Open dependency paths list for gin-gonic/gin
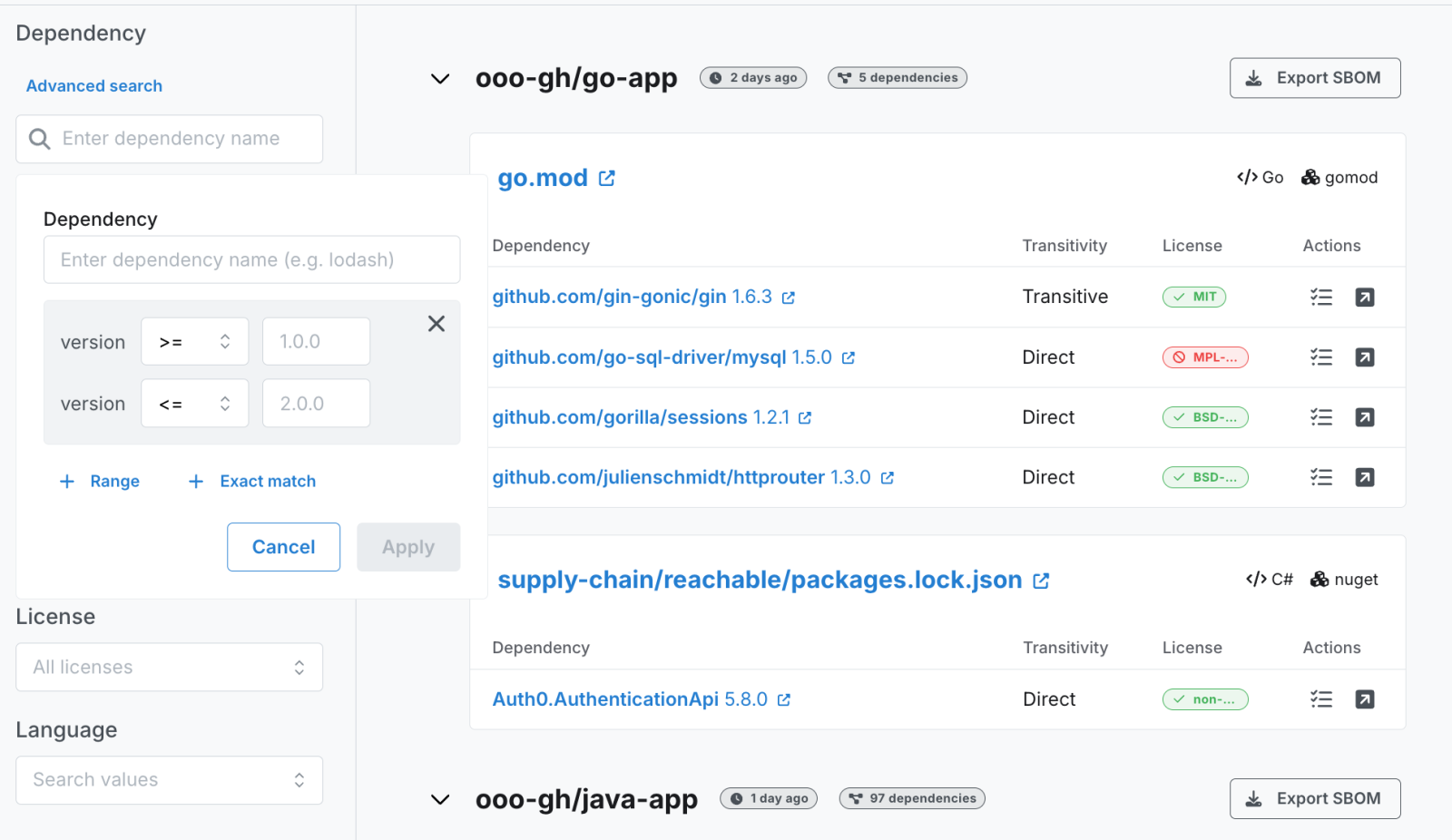Screen dimensions: 1452x840 pos(1320,297)
